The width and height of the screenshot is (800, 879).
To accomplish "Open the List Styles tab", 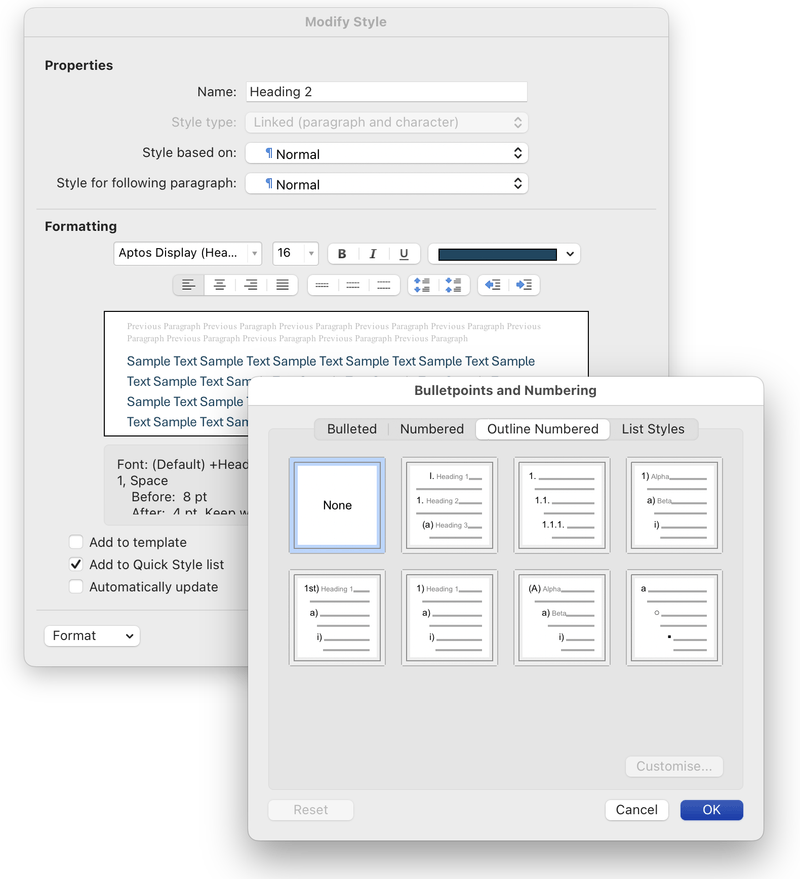I will click(x=653, y=429).
